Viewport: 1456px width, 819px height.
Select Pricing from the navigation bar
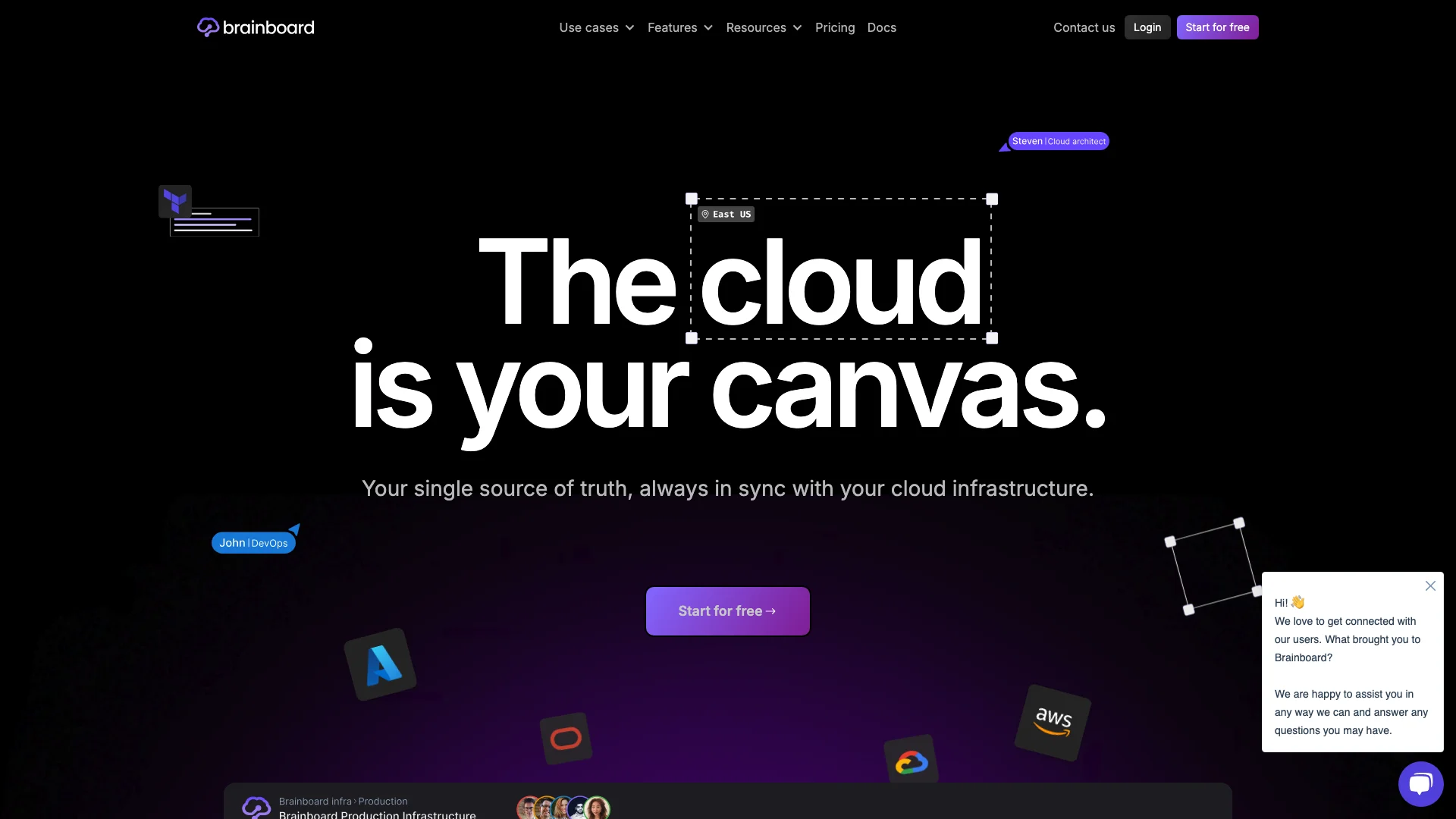[835, 27]
